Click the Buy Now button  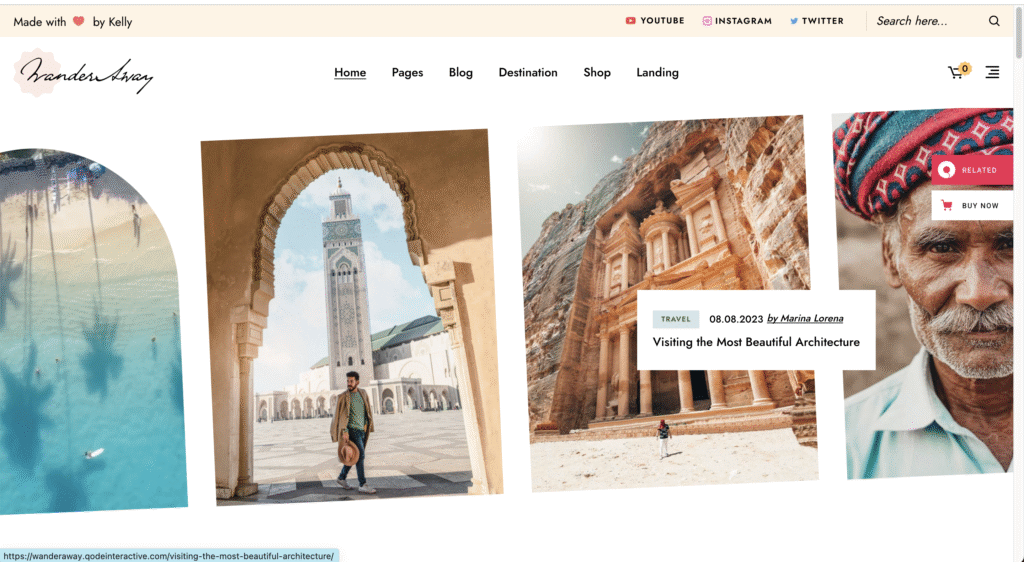coord(972,206)
